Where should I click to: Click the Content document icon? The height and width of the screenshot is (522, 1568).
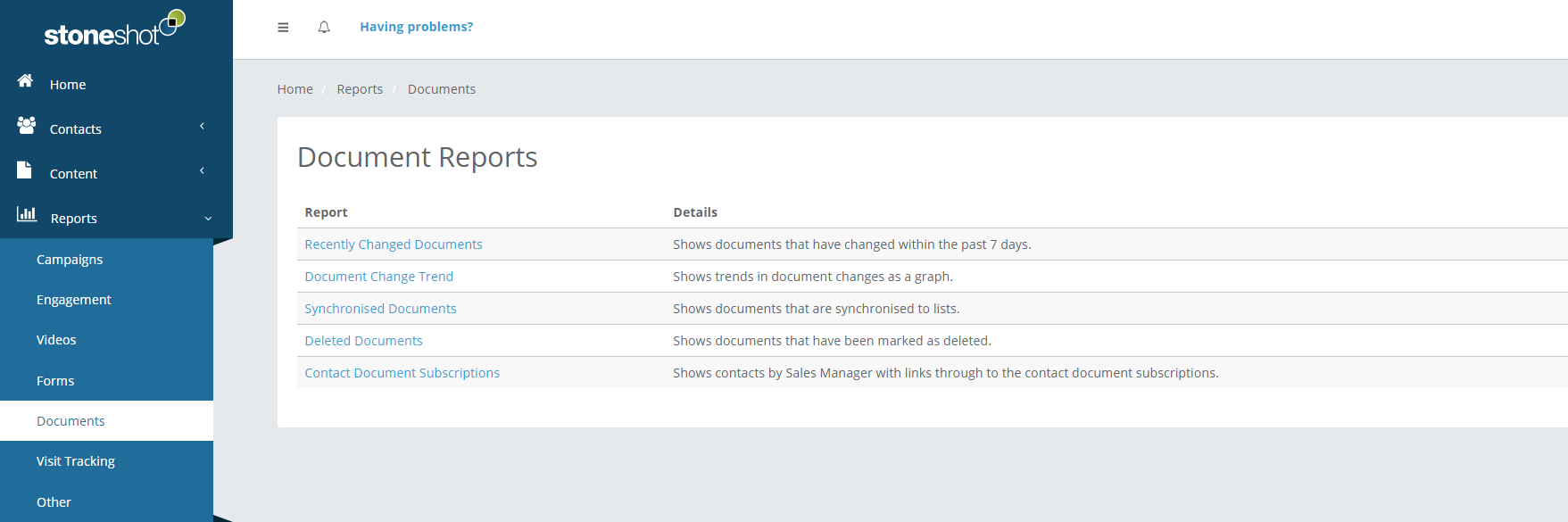tap(25, 170)
